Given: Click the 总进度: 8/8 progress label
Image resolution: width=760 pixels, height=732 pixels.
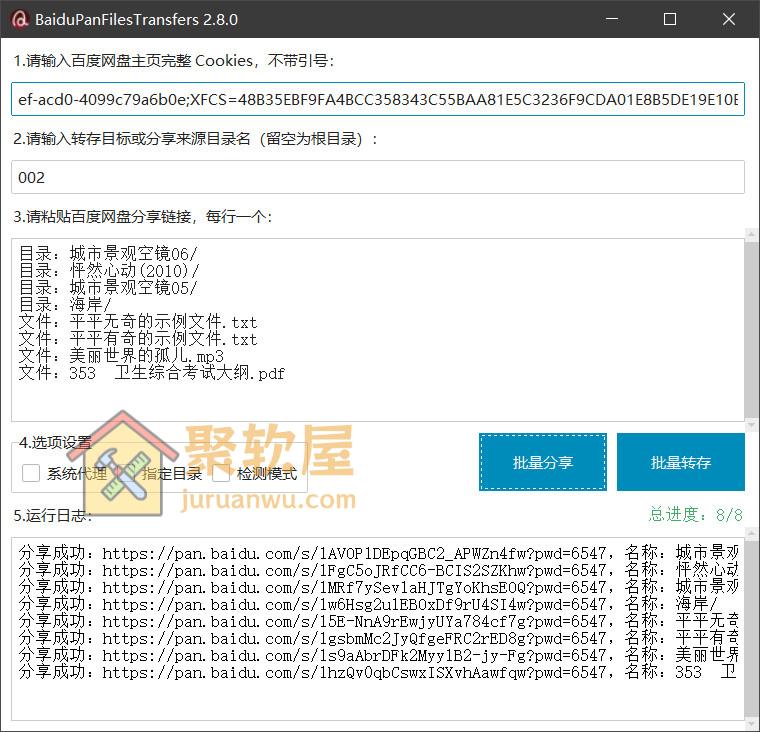Looking at the screenshot, I should [x=696, y=514].
